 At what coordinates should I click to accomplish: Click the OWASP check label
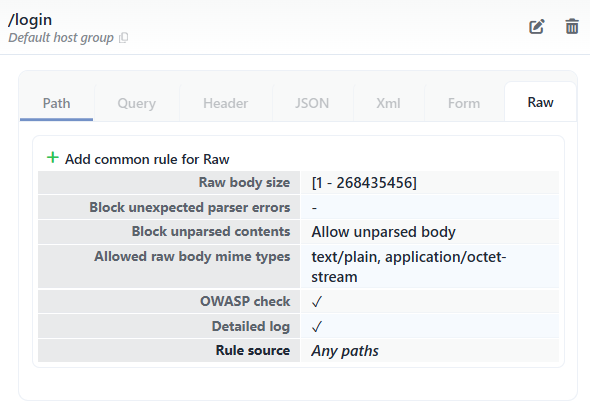pyautogui.click(x=245, y=301)
